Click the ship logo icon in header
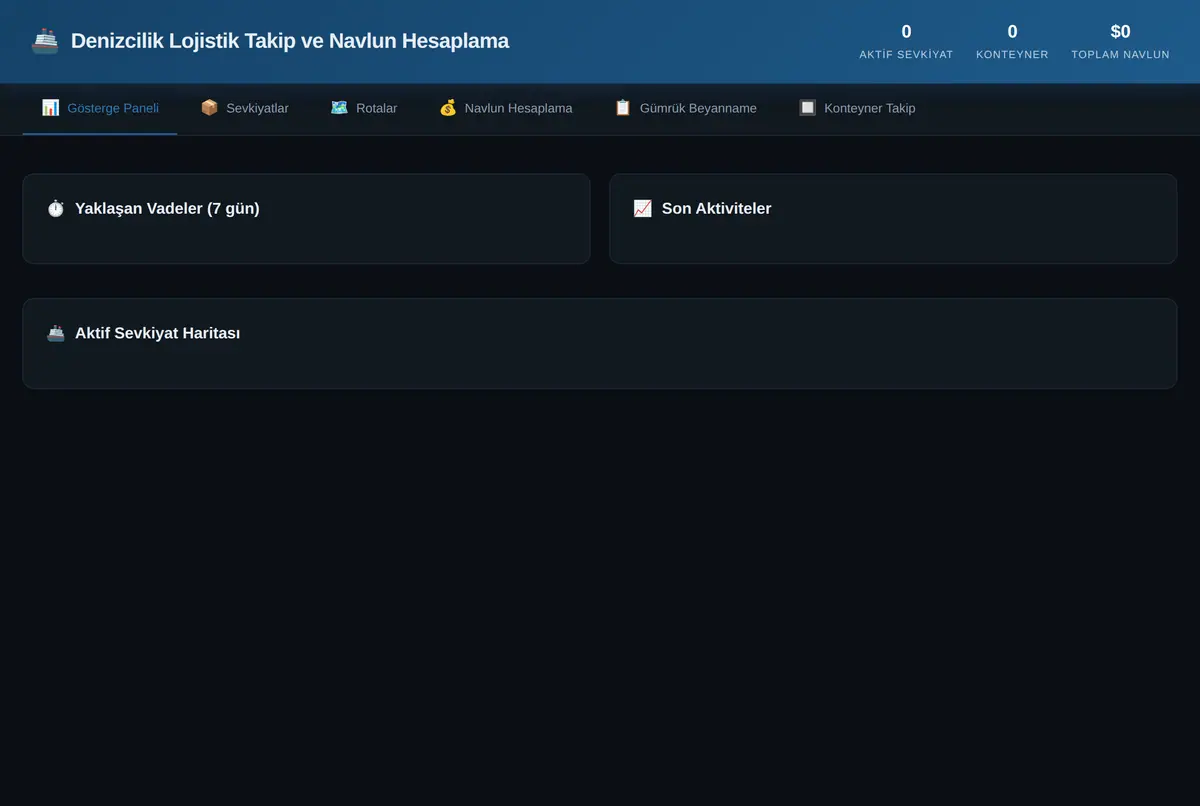The height and width of the screenshot is (806, 1200). point(45,41)
